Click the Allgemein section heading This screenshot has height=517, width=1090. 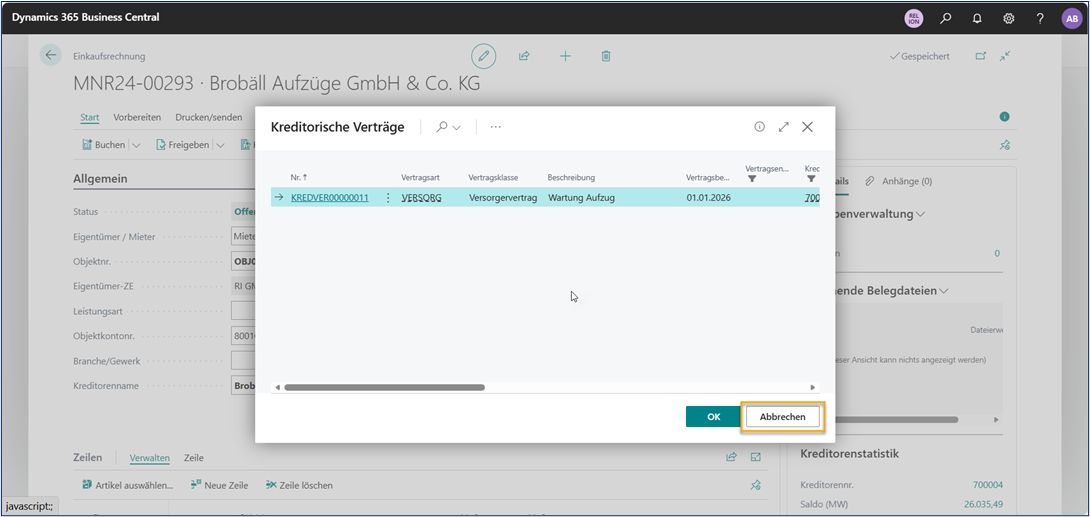click(x=100, y=179)
